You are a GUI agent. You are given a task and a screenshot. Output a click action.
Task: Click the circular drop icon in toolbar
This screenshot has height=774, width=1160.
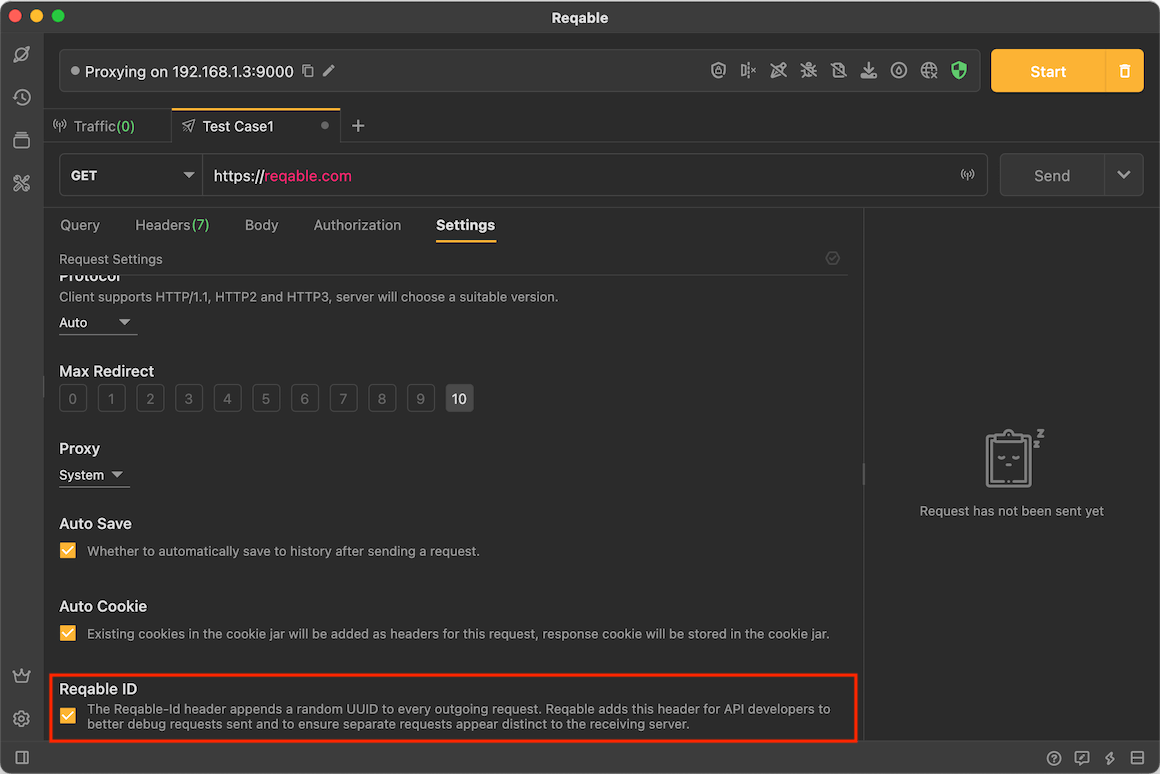[899, 70]
